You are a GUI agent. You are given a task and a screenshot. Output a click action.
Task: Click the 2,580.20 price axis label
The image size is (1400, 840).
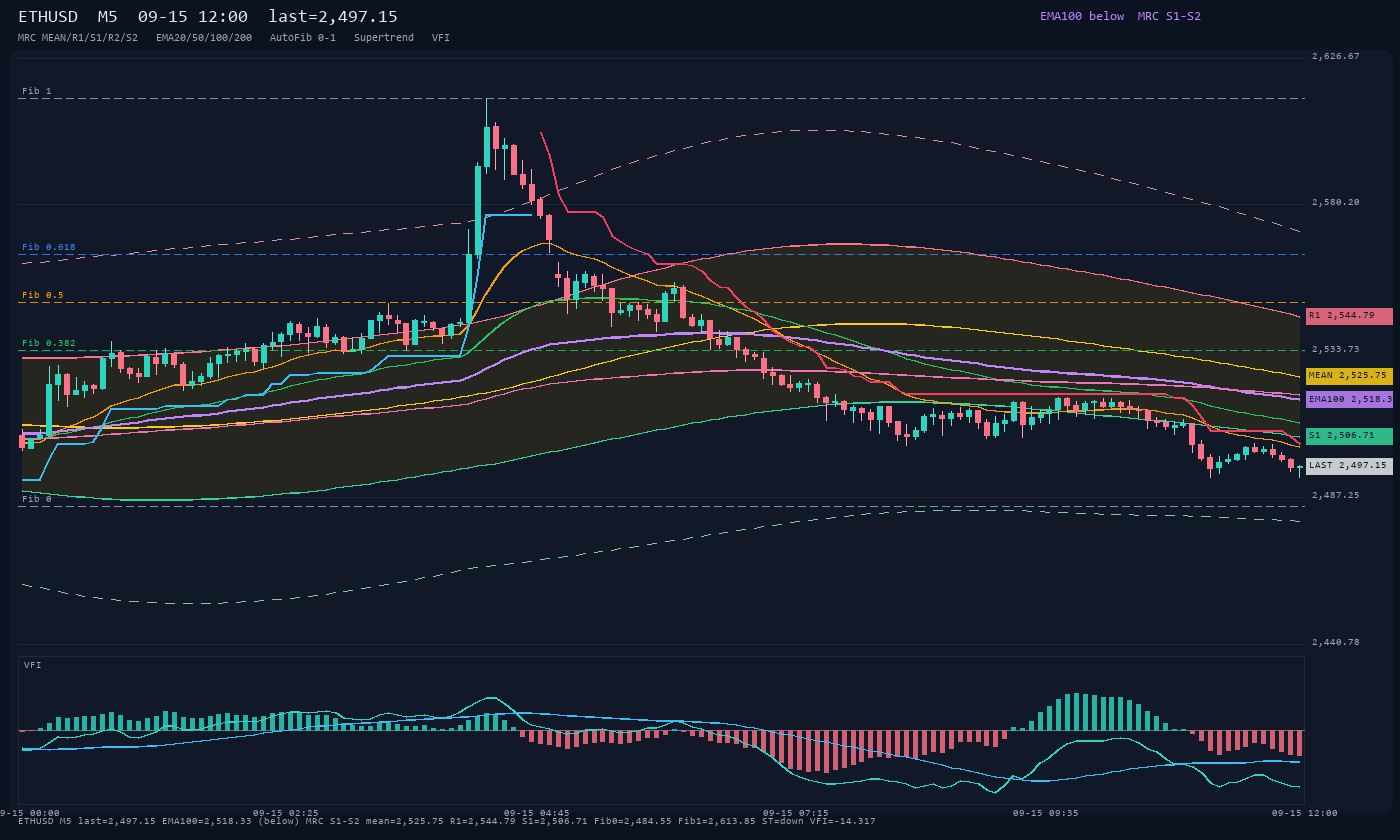(x=1336, y=203)
